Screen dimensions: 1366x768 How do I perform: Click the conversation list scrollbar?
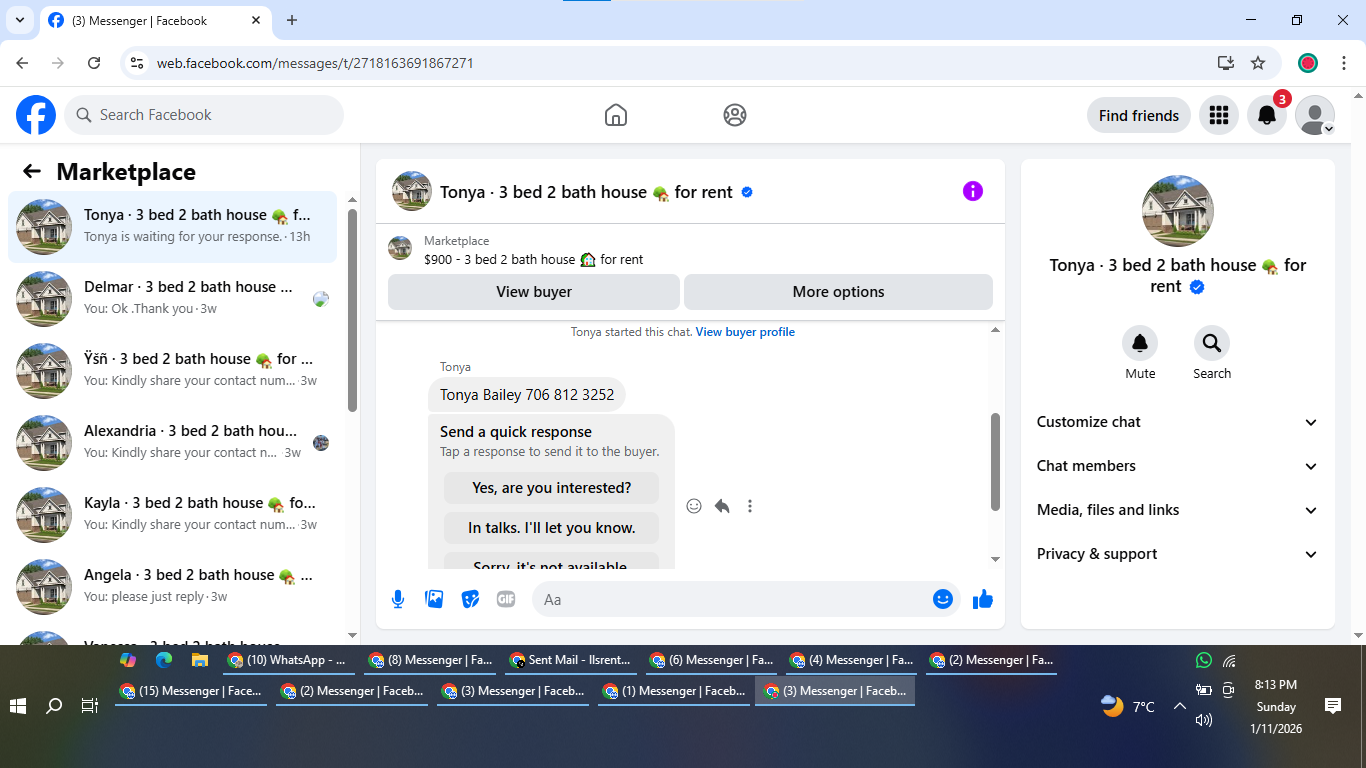coord(352,310)
